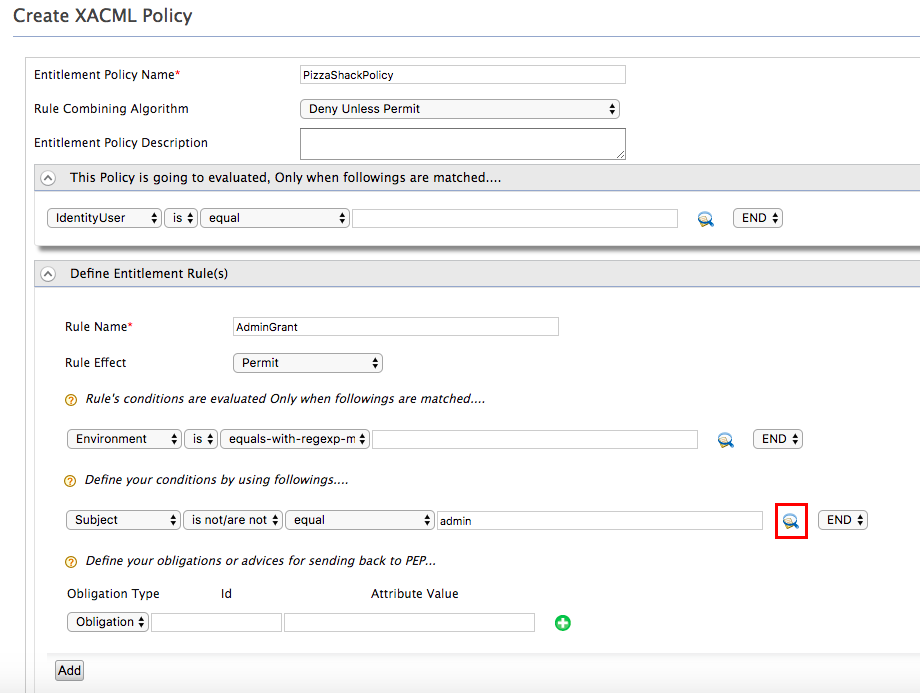Open the is not/are not dropdown
The image size is (920, 693).
232,519
